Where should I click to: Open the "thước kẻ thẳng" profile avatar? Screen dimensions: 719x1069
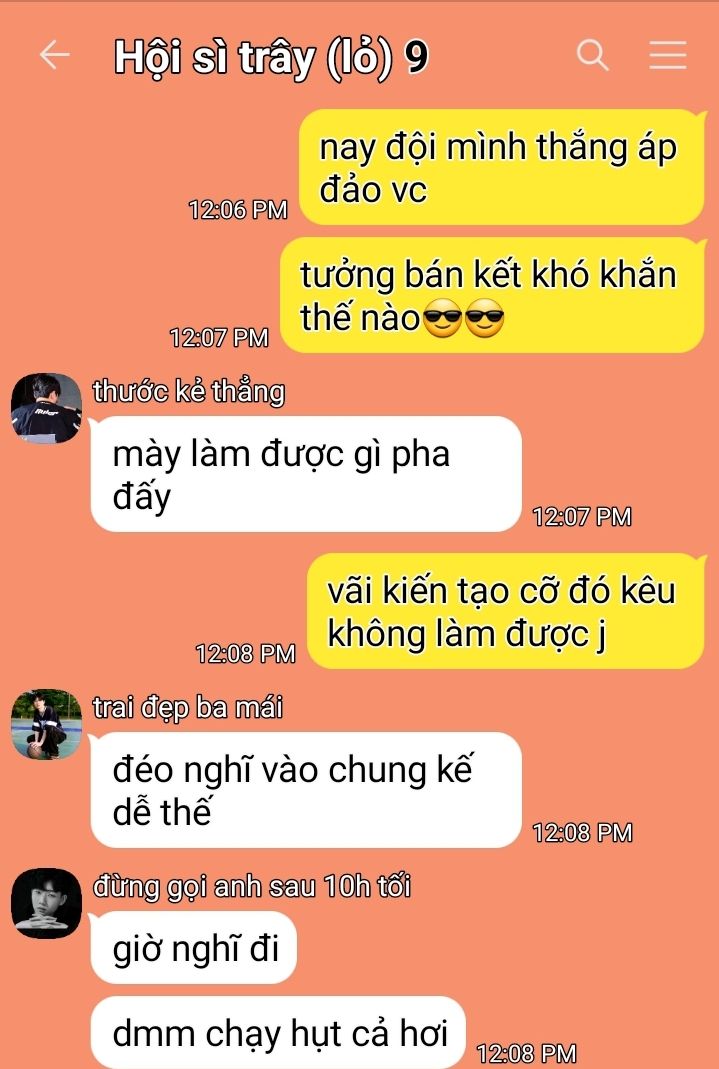[46, 408]
